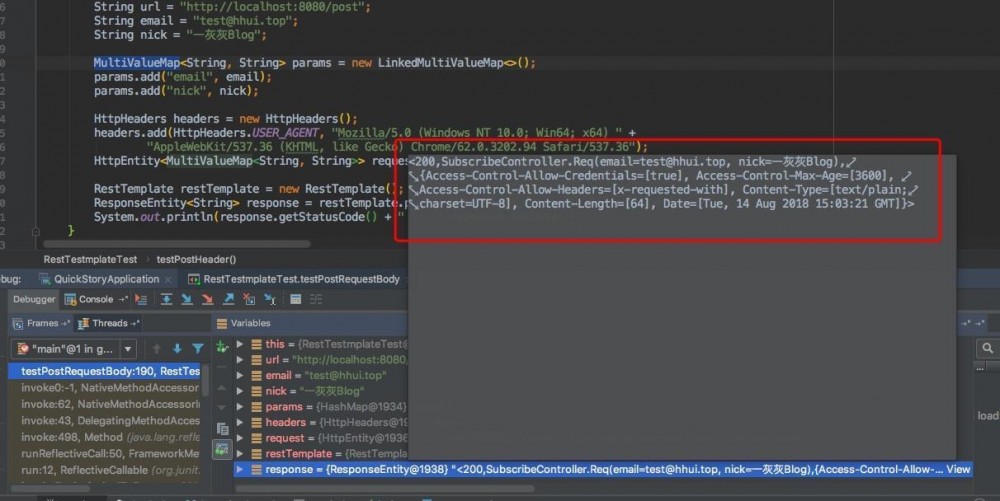Viewport: 1000px width, 501px height.
Task: Click code folding marker at closing brace
Action: pyautogui.click(x=36, y=231)
